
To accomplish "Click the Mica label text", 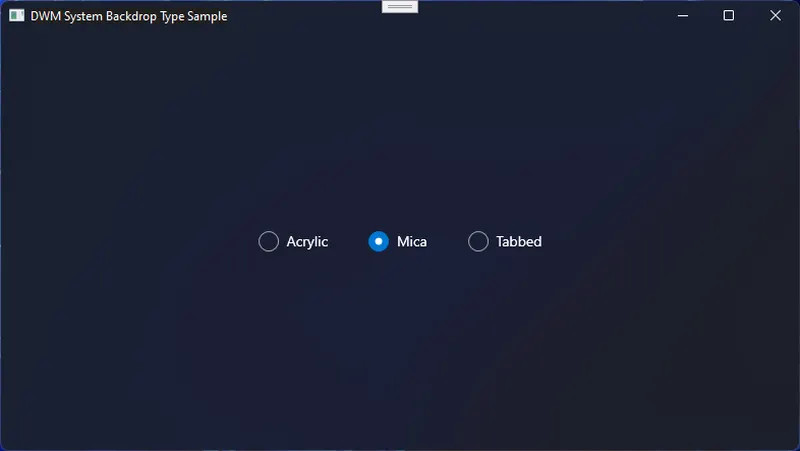I will 412,241.
